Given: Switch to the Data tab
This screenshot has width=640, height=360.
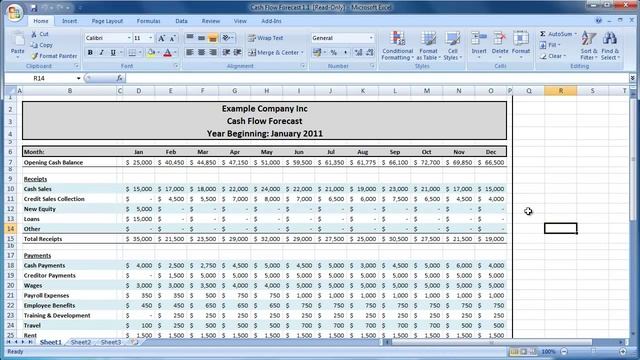Looking at the screenshot, I should coord(181,21).
